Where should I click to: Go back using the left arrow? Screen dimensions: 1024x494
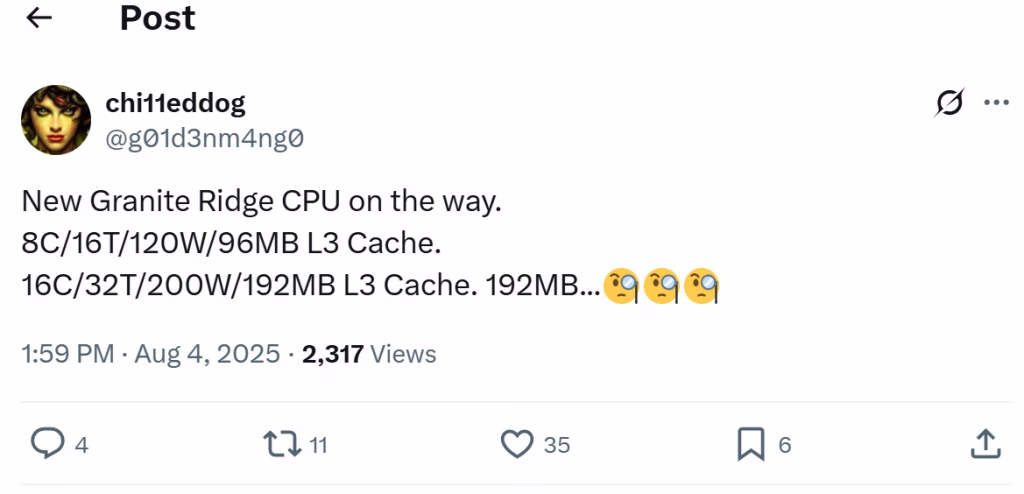pyautogui.click(x=39, y=19)
